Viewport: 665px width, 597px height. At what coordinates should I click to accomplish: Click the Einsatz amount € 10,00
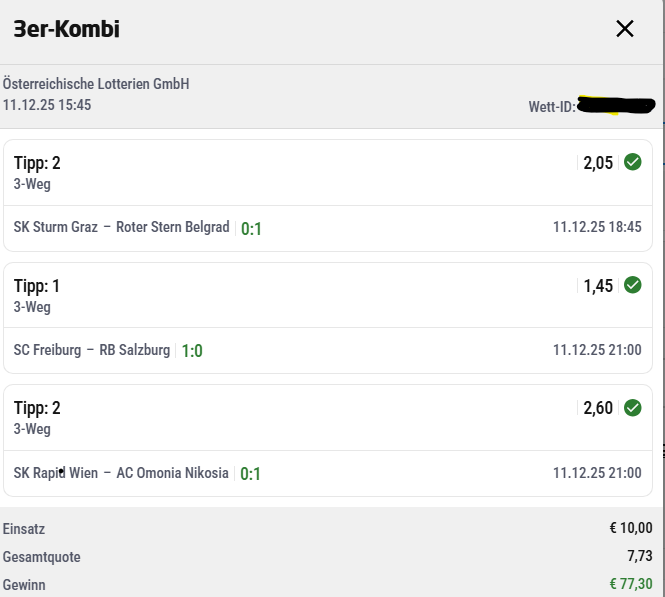[x=630, y=529]
